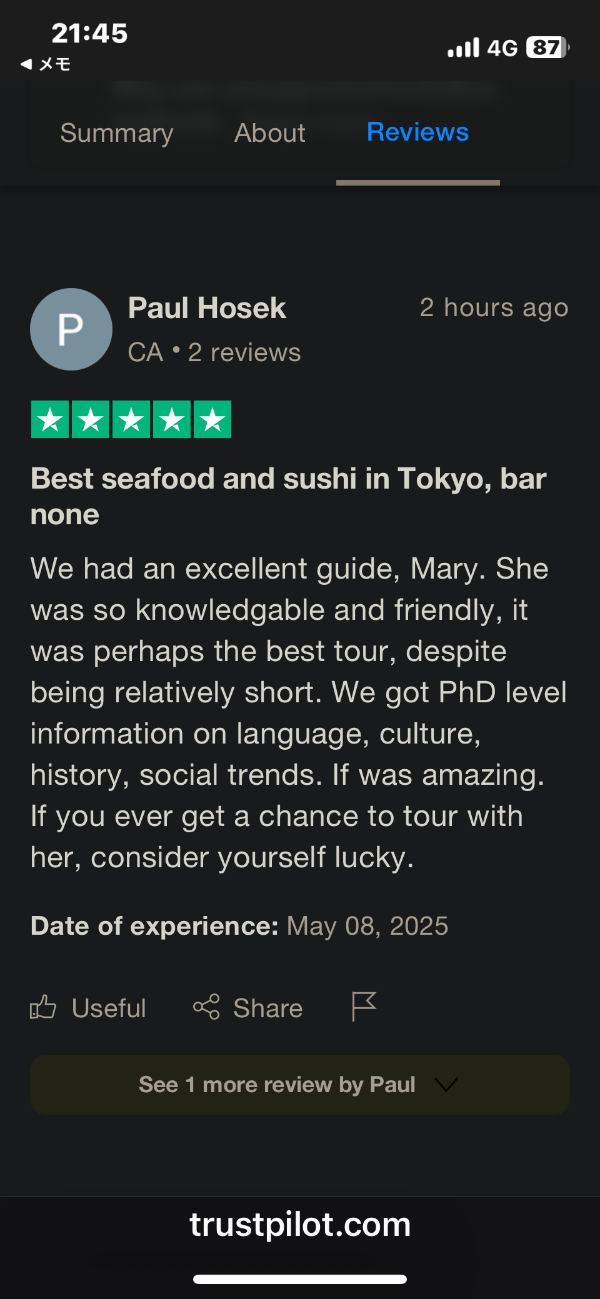
Task: Tap the "CA • 2 reviews" text
Action: tap(214, 352)
